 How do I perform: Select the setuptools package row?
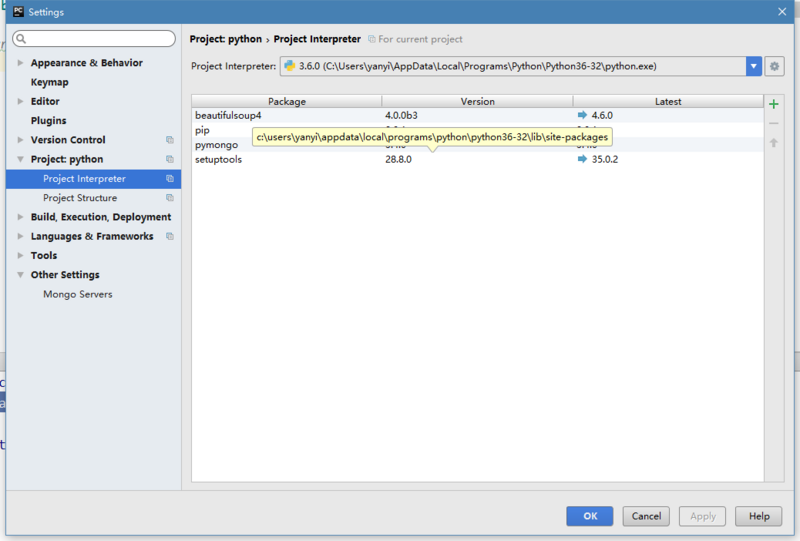tap(478, 159)
